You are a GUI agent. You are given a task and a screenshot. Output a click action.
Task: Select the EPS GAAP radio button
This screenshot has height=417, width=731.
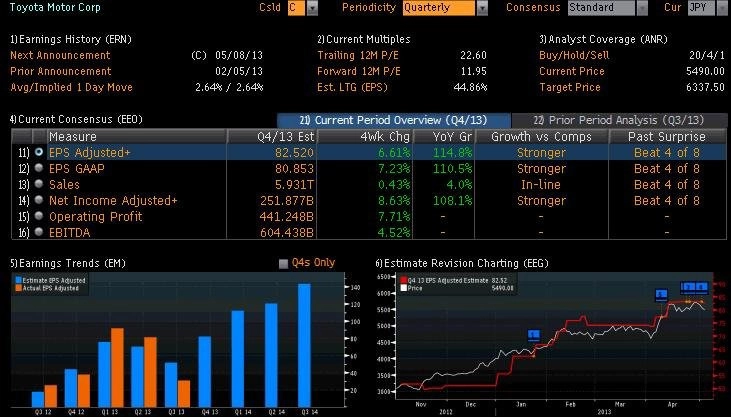[39, 168]
